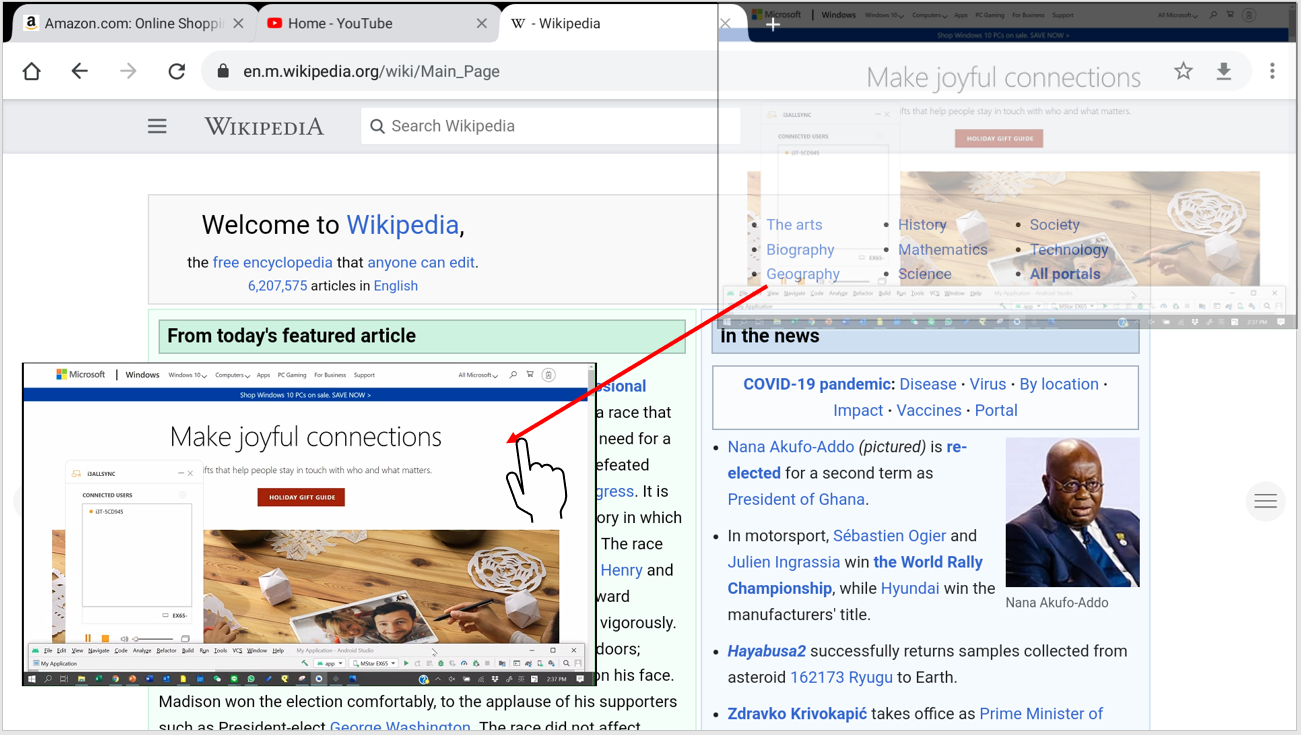1301x735 pixels.
Task: Tap the round floating menu button at right edge
Action: point(1265,501)
